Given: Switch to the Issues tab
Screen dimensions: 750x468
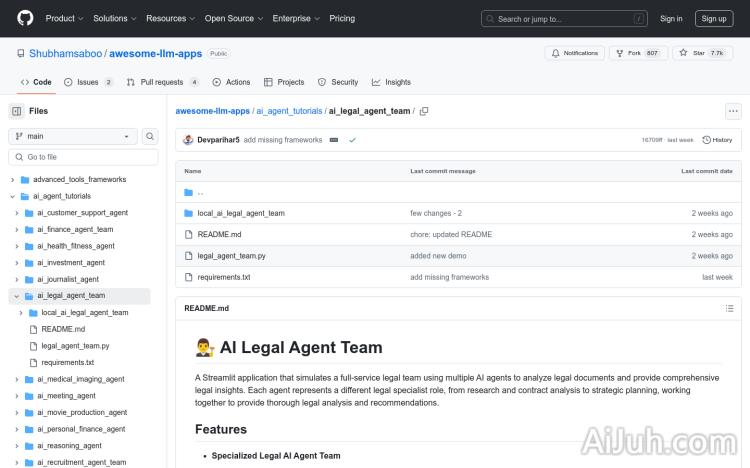Looking at the screenshot, I should 88,82.
